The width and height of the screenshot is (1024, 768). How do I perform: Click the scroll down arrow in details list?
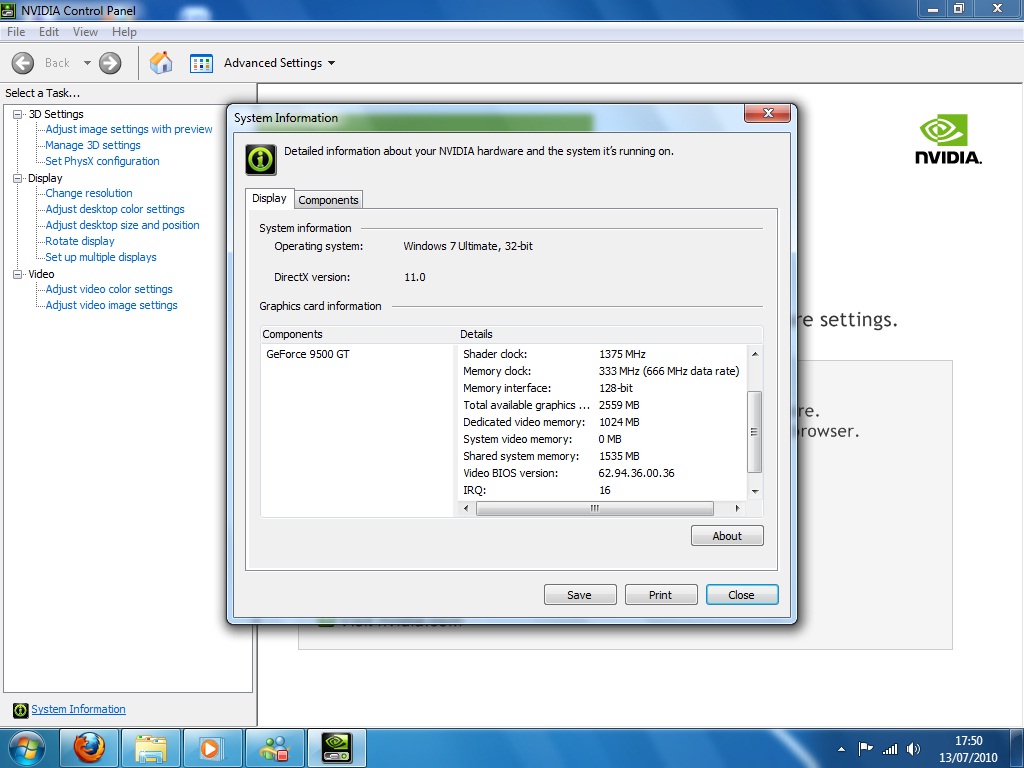[x=755, y=491]
